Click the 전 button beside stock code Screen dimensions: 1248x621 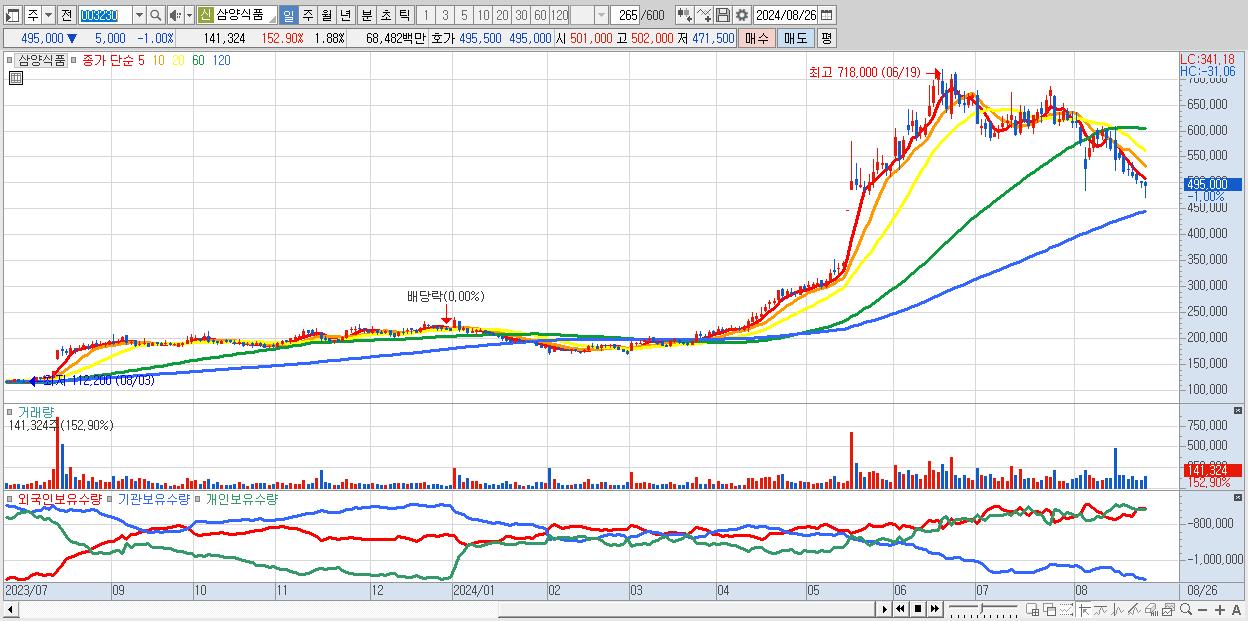click(66, 15)
